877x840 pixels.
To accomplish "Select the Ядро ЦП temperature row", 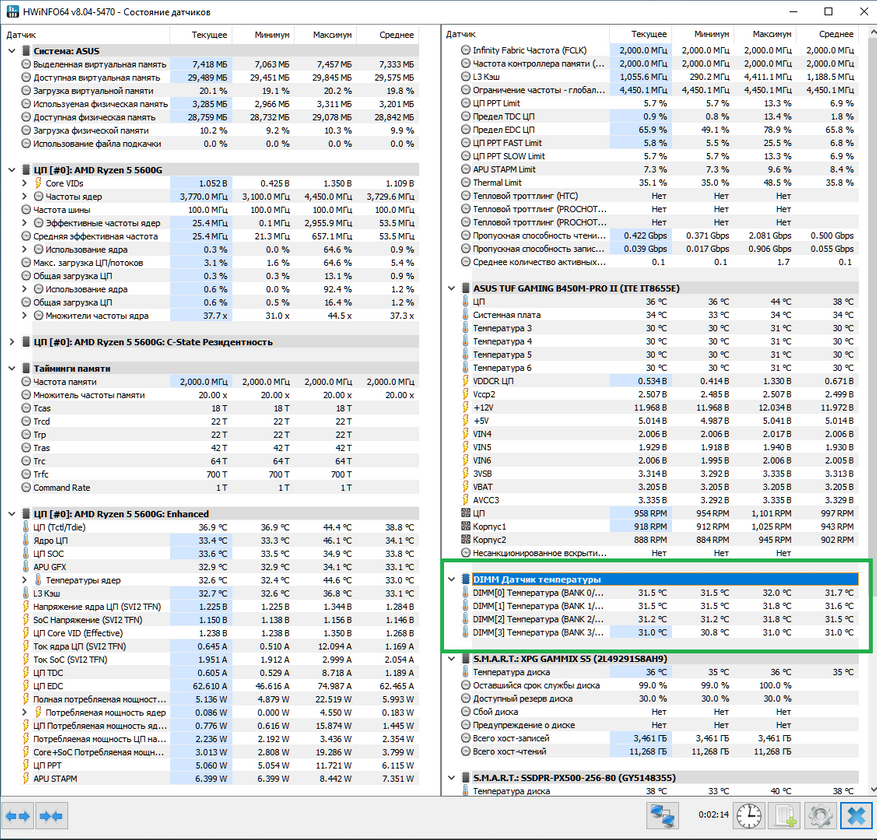I will pyautogui.click(x=220, y=540).
